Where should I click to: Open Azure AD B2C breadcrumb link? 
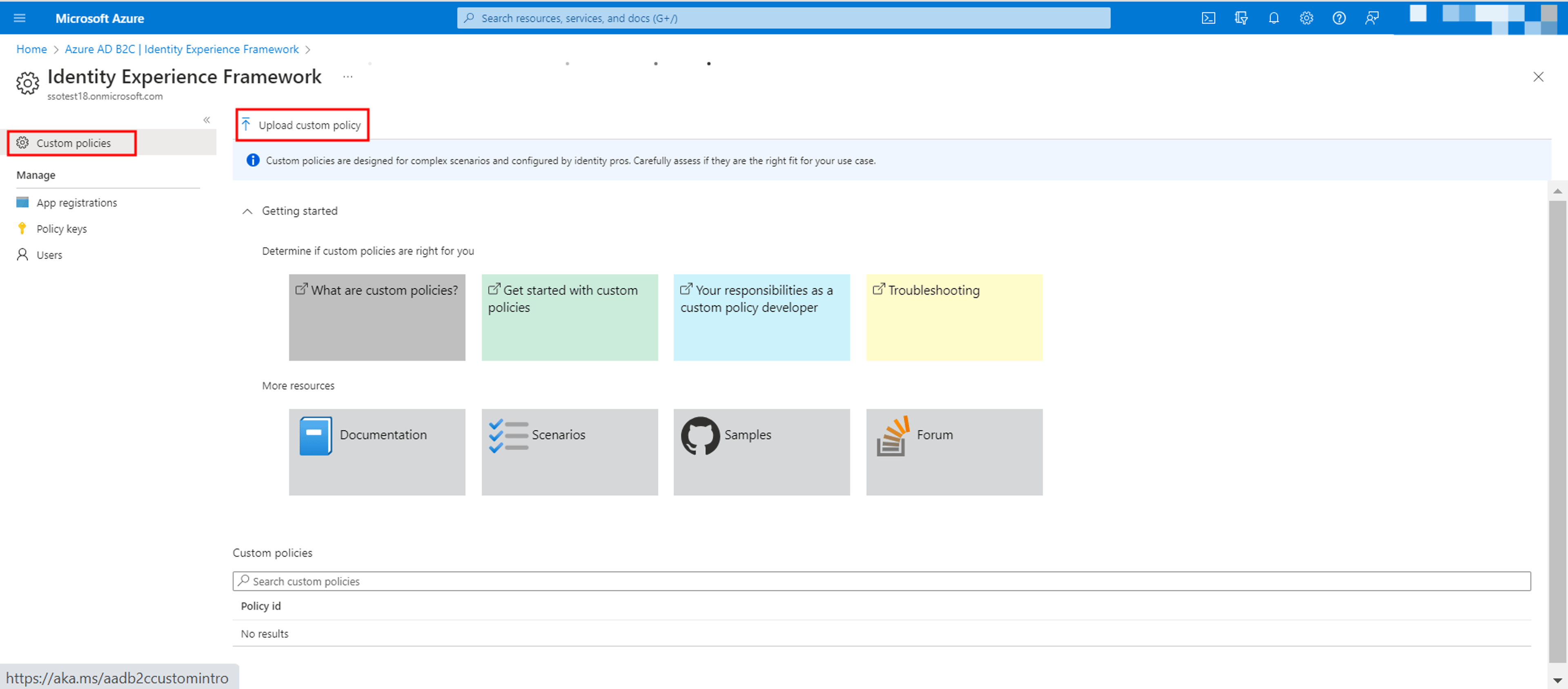click(x=181, y=49)
